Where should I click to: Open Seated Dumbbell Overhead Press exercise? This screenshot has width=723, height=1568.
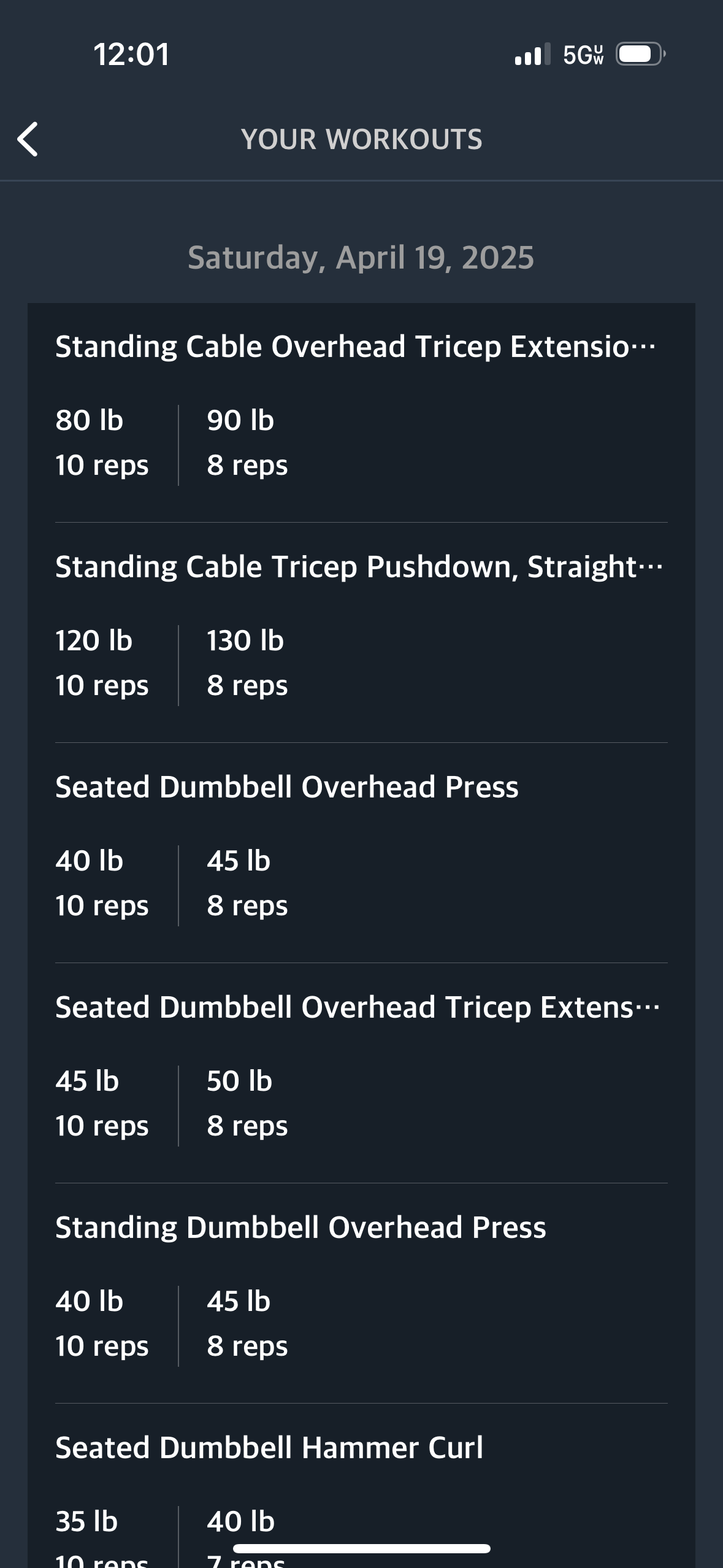point(287,787)
